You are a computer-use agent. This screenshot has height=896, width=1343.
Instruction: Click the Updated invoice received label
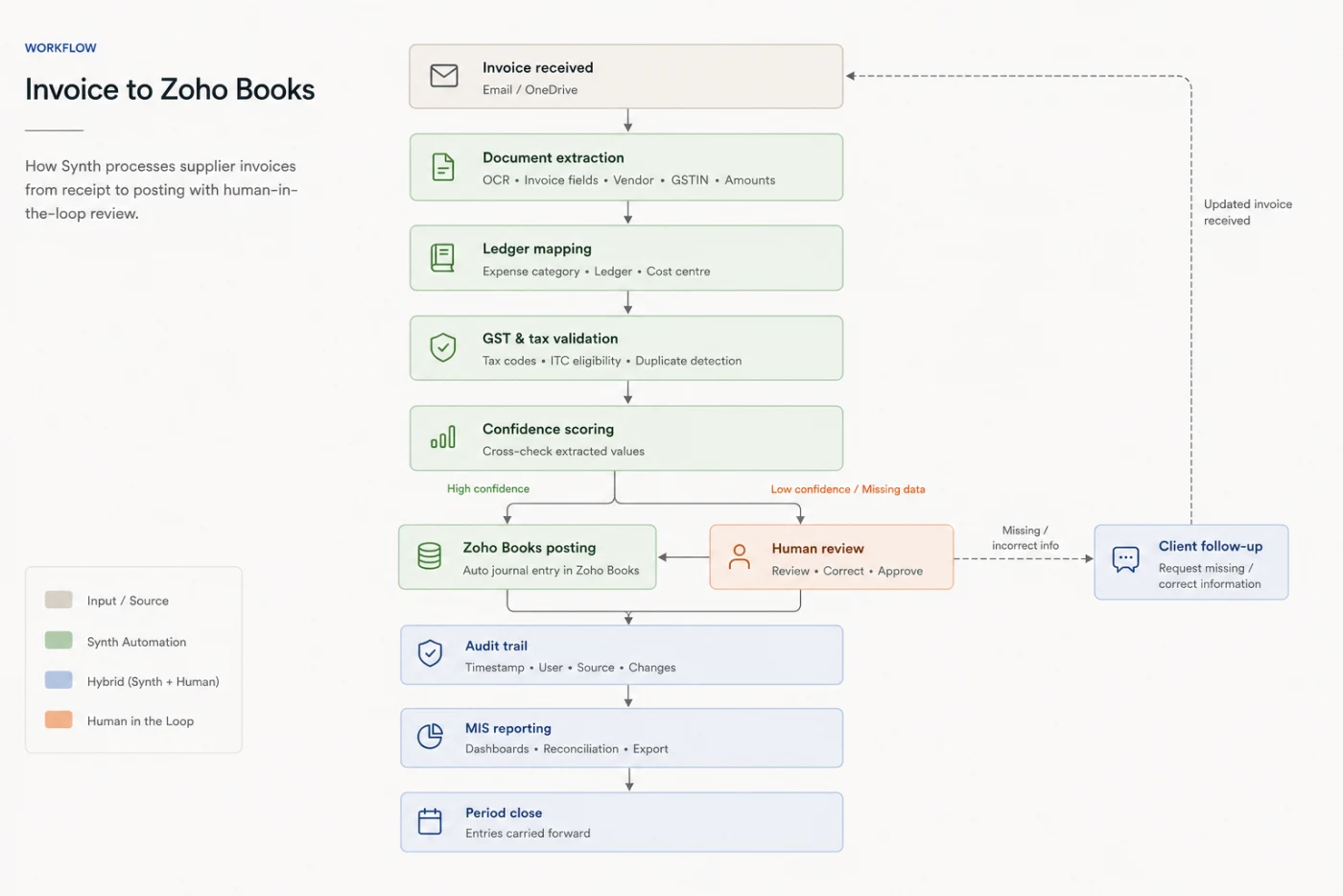[1248, 212]
